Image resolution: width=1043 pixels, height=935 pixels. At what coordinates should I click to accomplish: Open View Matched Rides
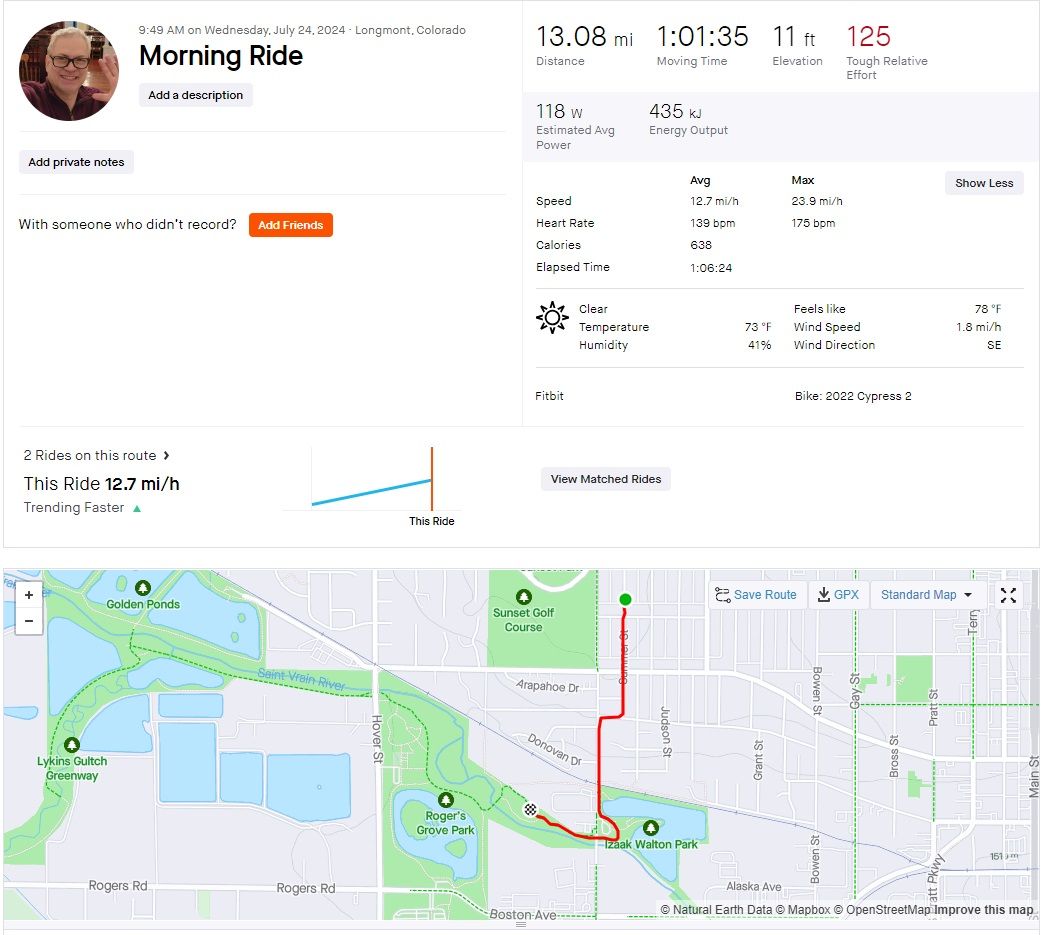coord(606,479)
